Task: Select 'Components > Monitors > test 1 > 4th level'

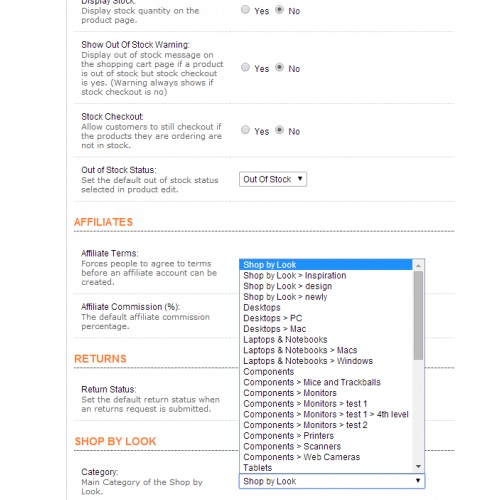Action: tap(326, 414)
